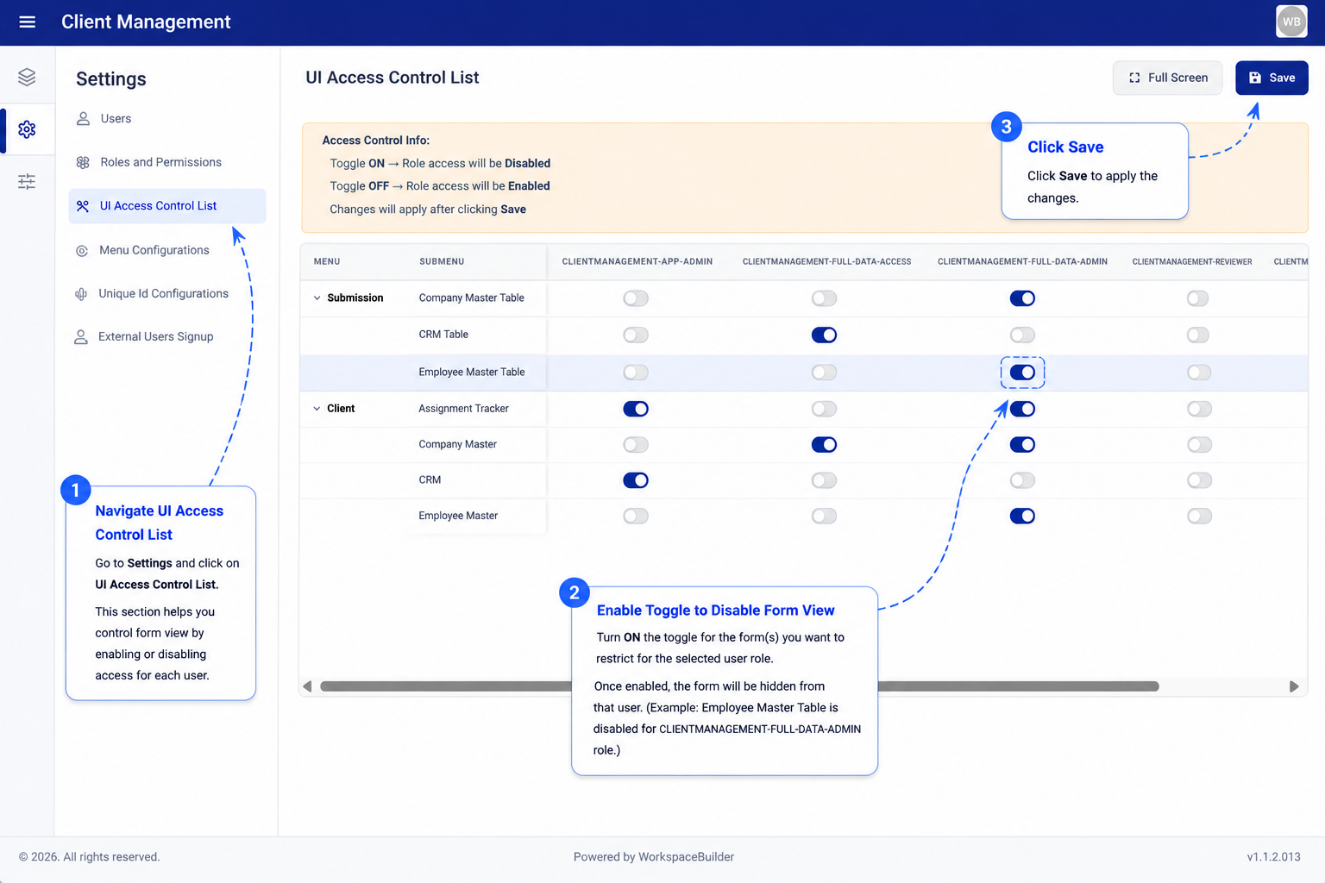The image size is (1325, 883).
Task: Turn off Company Master row toggle for FULL-DATA-ACCESS
Action: 824,445
